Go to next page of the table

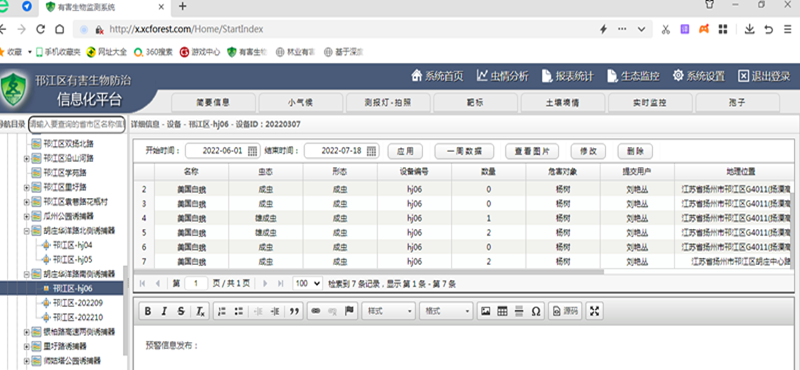pos(265,283)
